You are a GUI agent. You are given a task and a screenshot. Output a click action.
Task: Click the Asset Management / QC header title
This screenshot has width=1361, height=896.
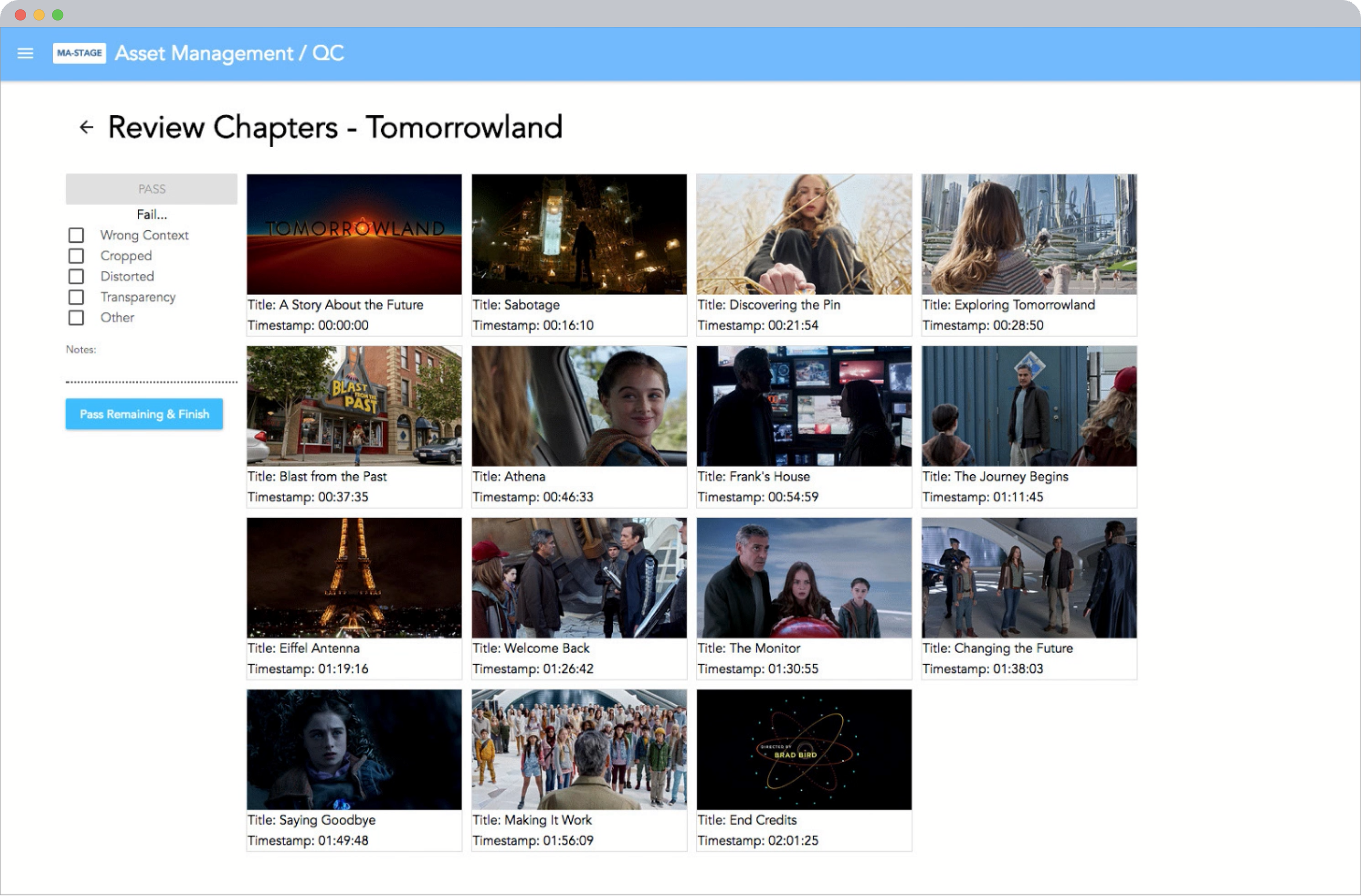click(x=229, y=53)
